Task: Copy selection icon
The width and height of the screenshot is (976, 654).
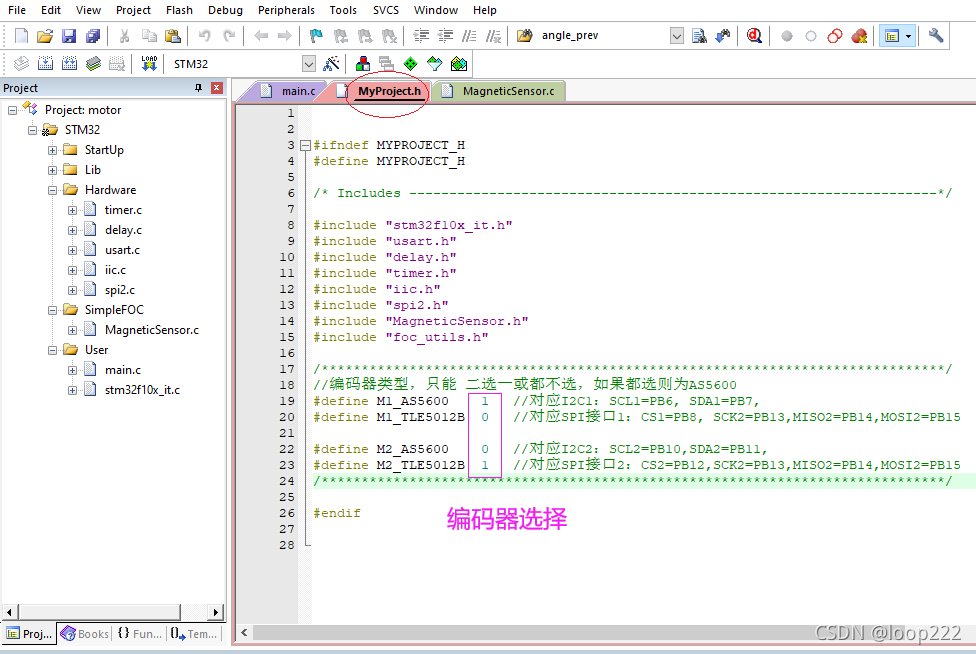Action: pyautogui.click(x=149, y=35)
